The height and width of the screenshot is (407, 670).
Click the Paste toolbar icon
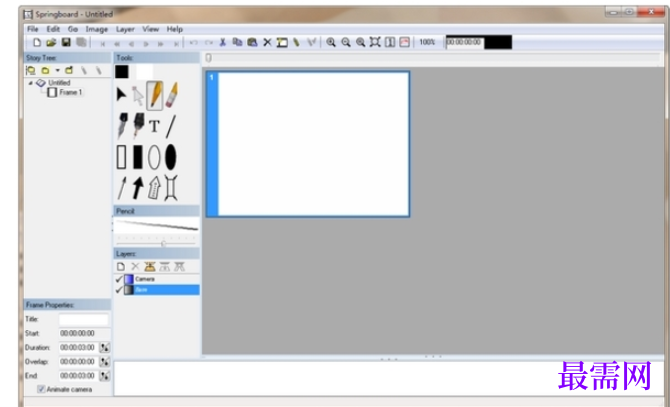[x=252, y=42]
